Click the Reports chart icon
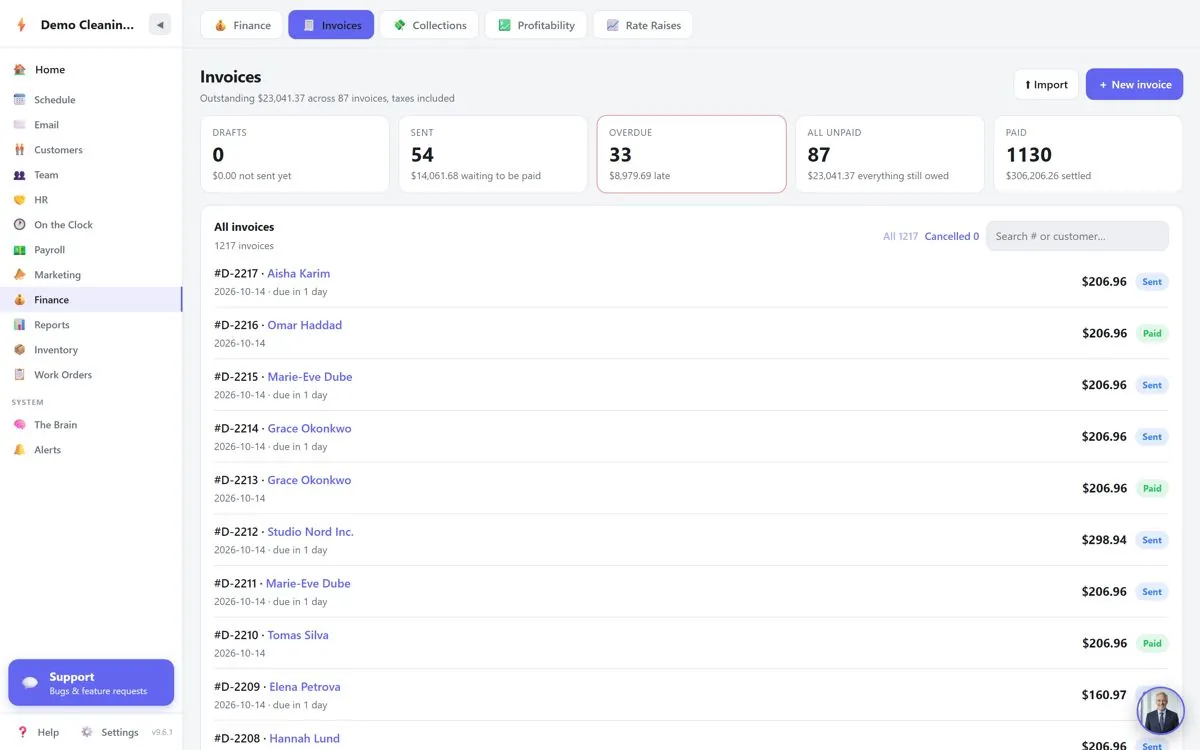This screenshot has width=1200, height=750. coord(19,325)
